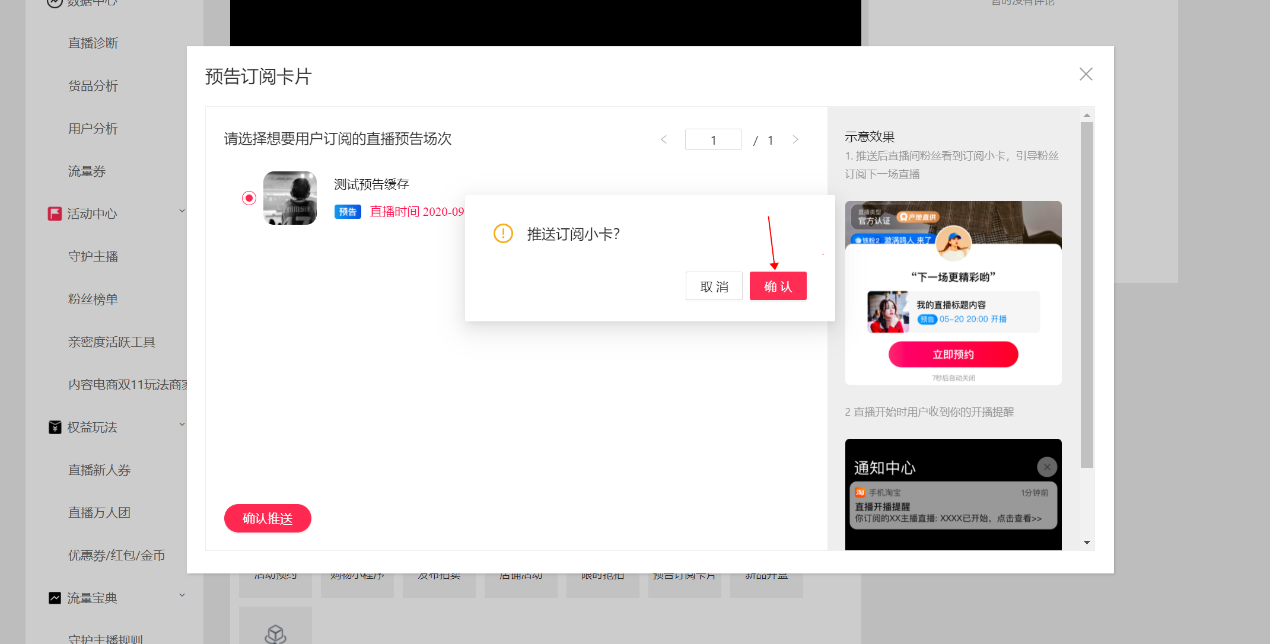Click the 权益玩法 sidebar icon
This screenshot has height=644, width=1270.
click(55, 427)
